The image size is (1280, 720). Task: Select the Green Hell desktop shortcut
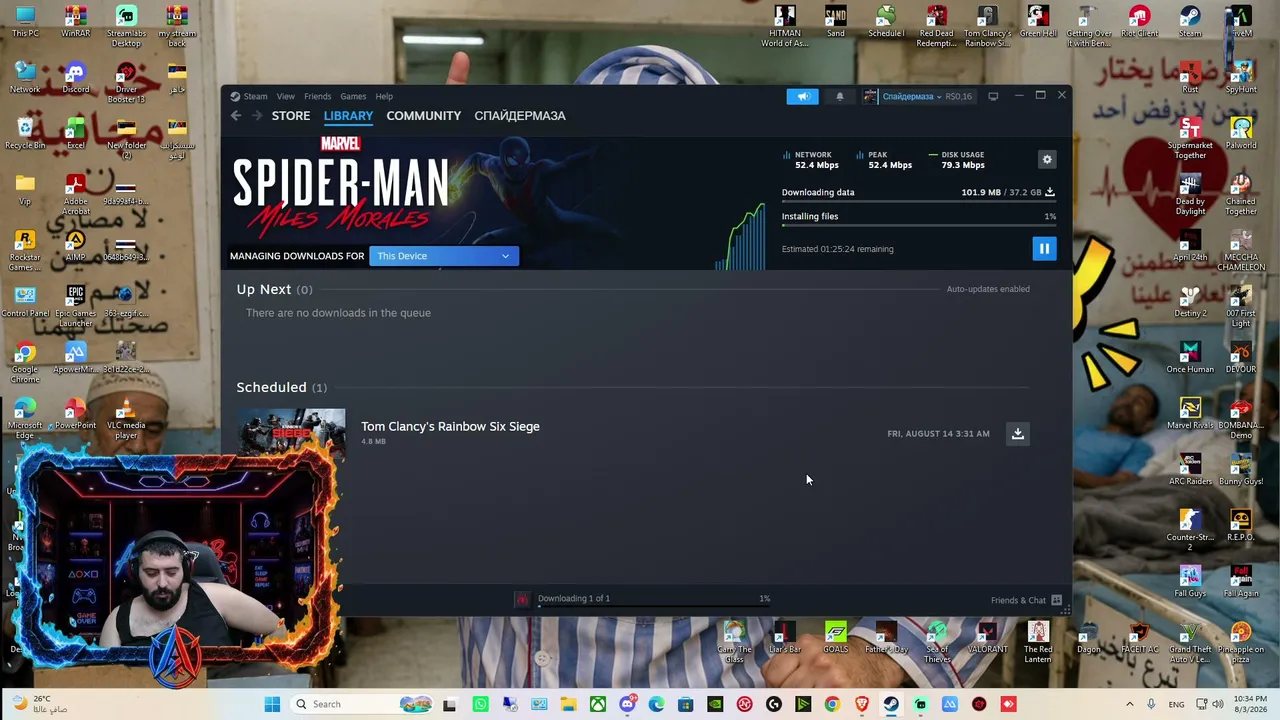tap(1038, 22)
